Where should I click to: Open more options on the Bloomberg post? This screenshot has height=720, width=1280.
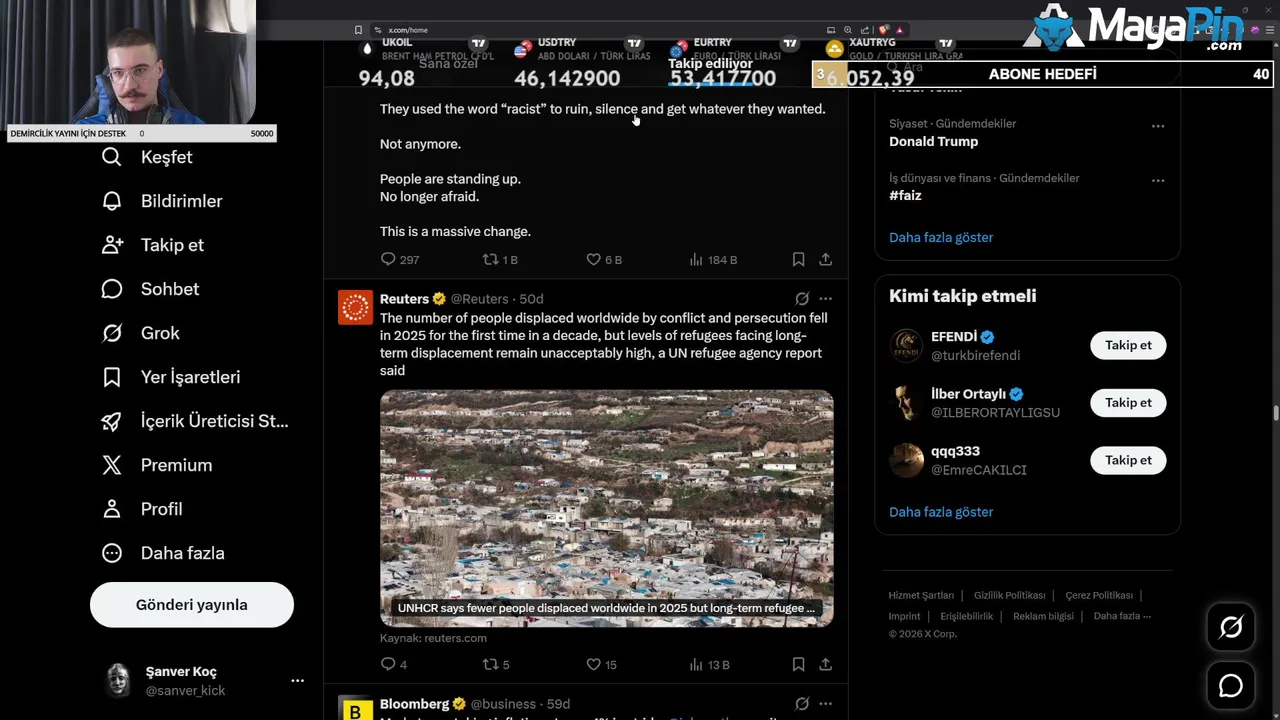825,704
